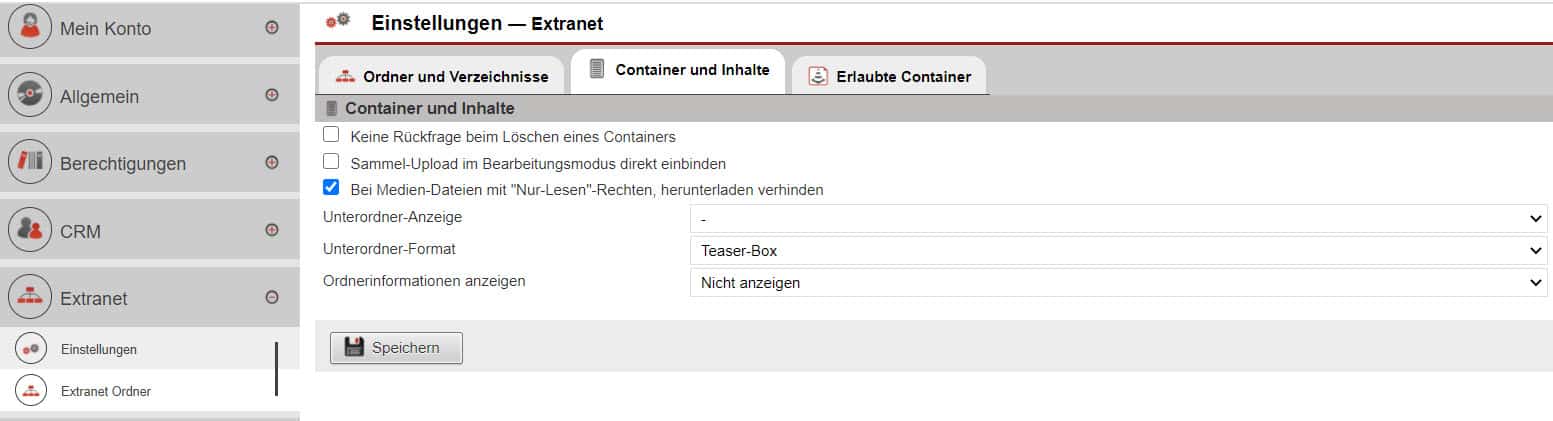Open the Unterordner-Format Teaser-Box dropdown

click(x=1118, y=250)
